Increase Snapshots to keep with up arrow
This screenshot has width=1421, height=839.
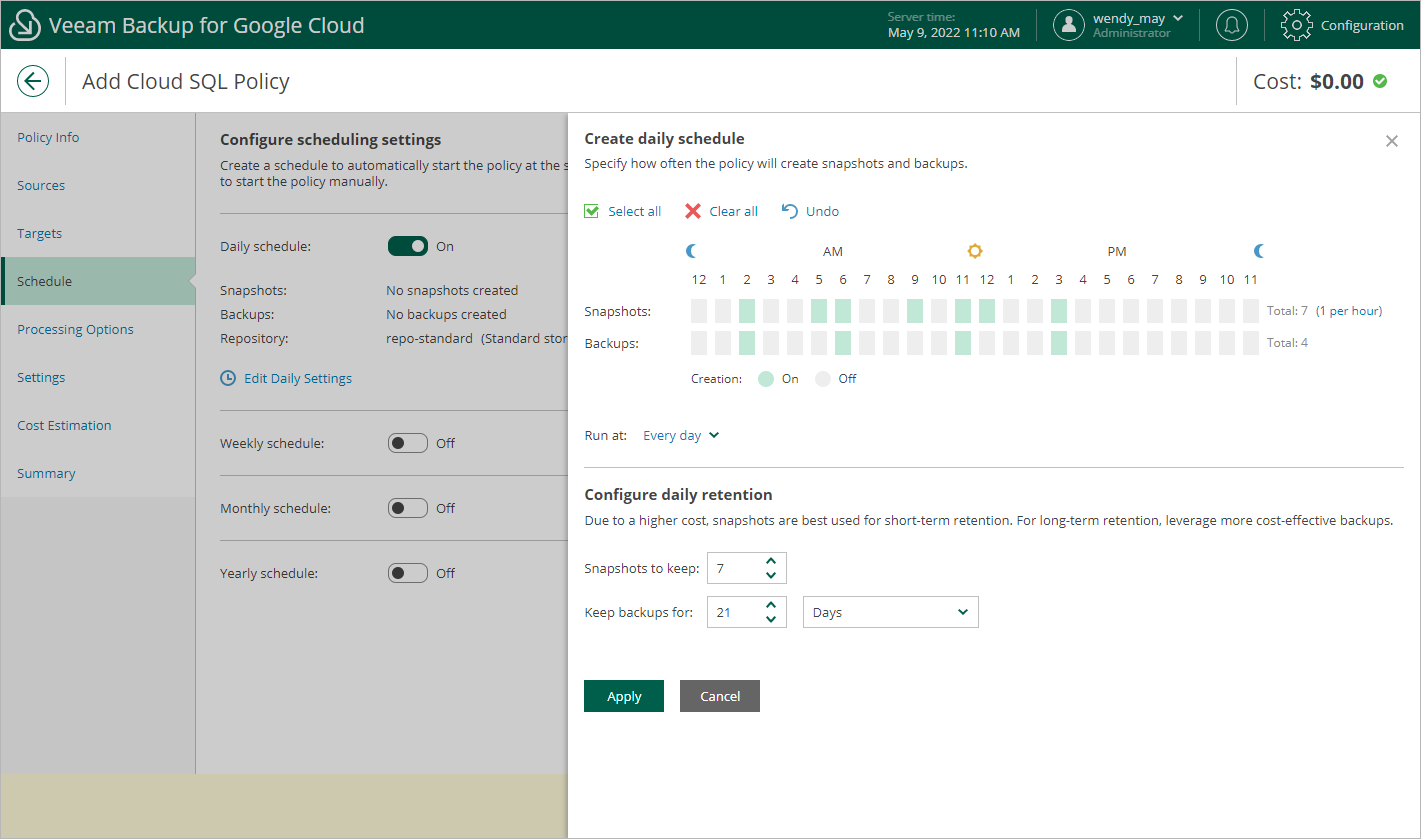point(770,561)
